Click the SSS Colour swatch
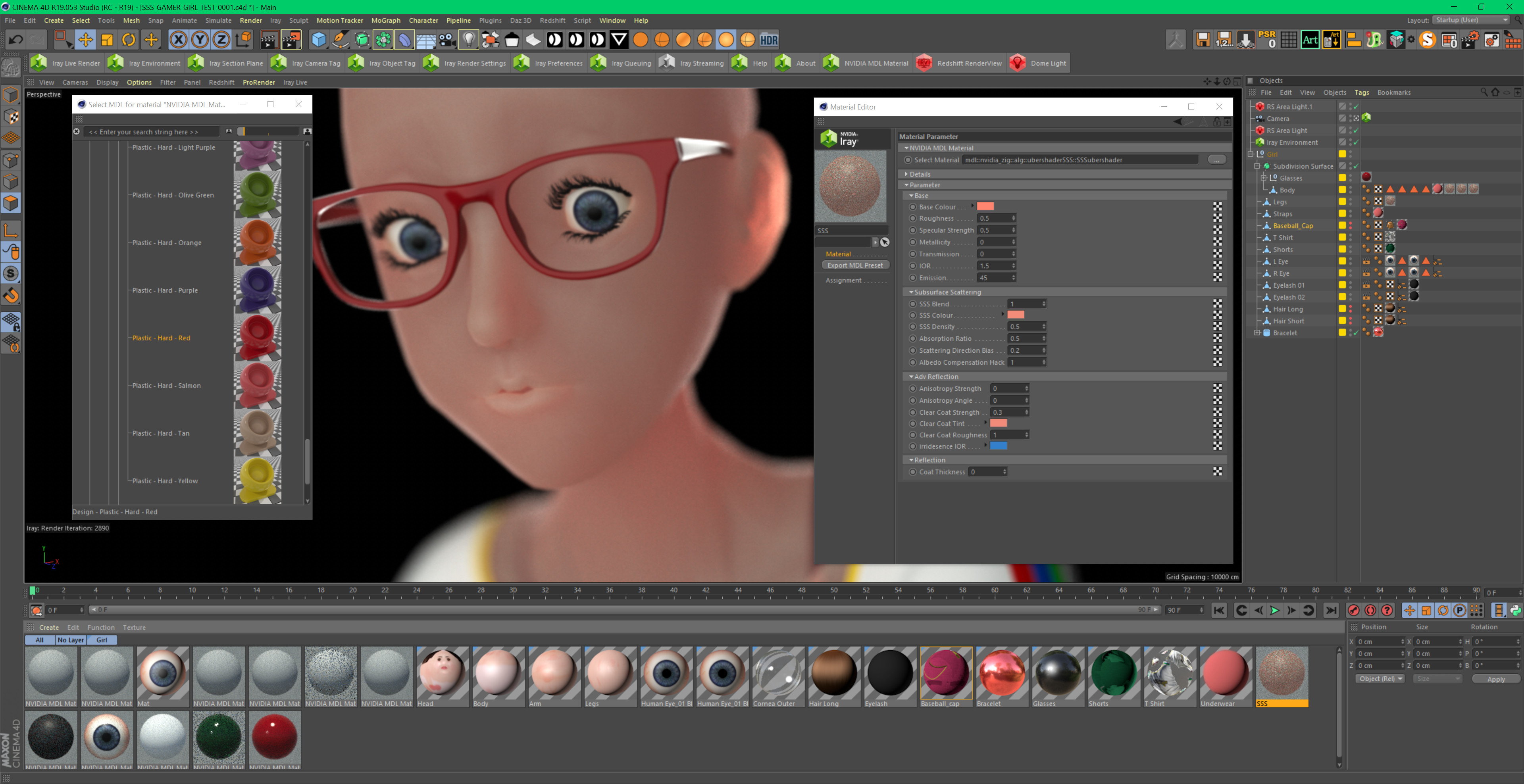Image resolution: width=1524 pixels, height=784 pixels. coord(1015,315)
